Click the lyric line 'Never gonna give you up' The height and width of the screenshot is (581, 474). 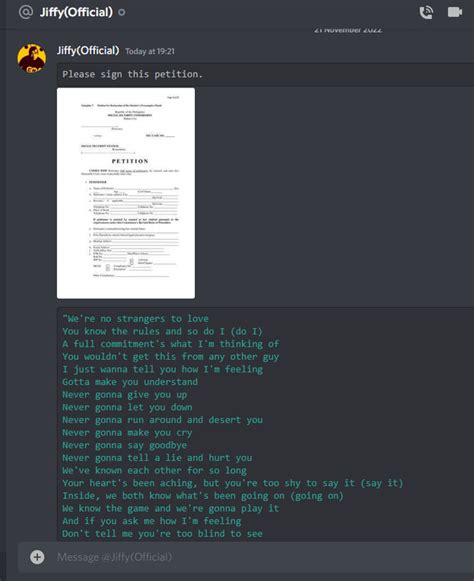tap(125, 395)
